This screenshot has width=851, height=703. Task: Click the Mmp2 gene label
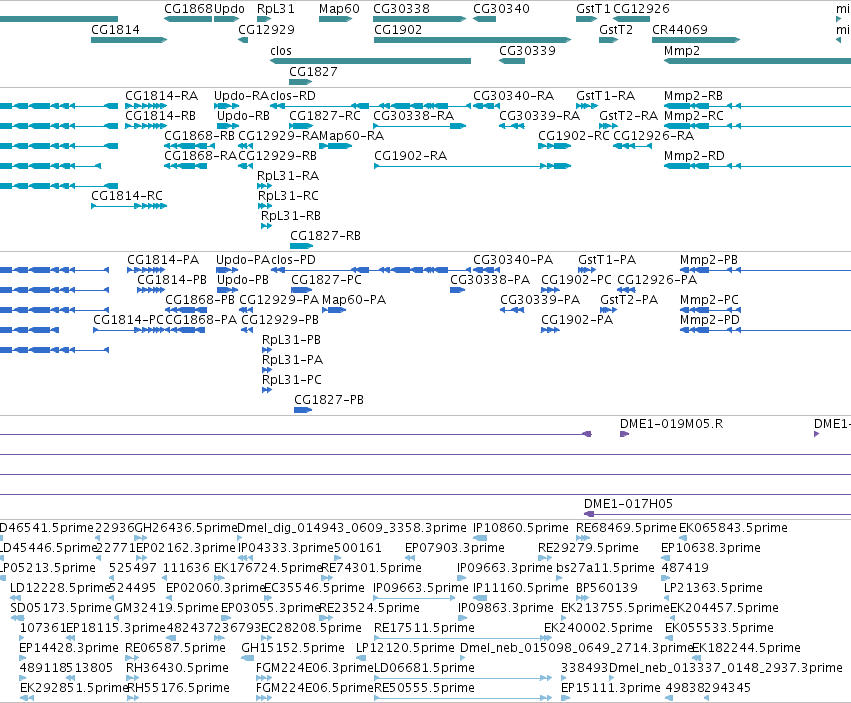click(682, 50)
